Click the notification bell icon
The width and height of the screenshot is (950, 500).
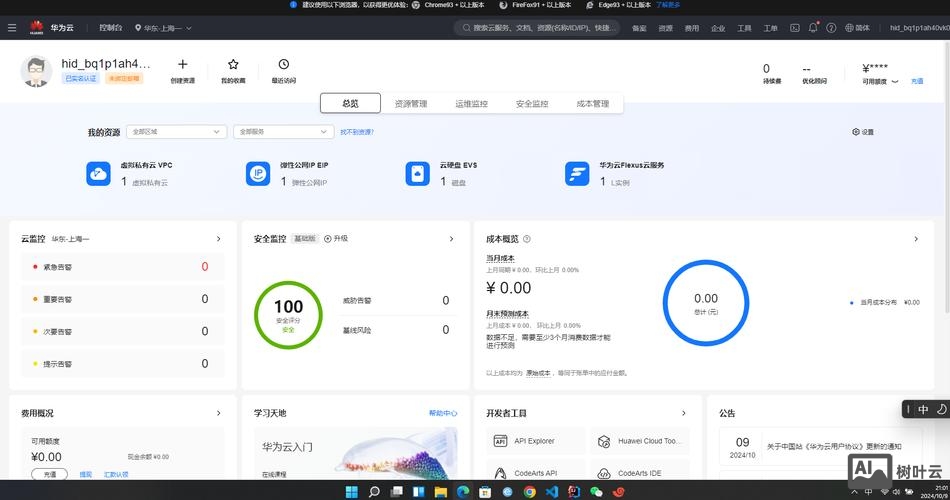(x=812, y=28)
